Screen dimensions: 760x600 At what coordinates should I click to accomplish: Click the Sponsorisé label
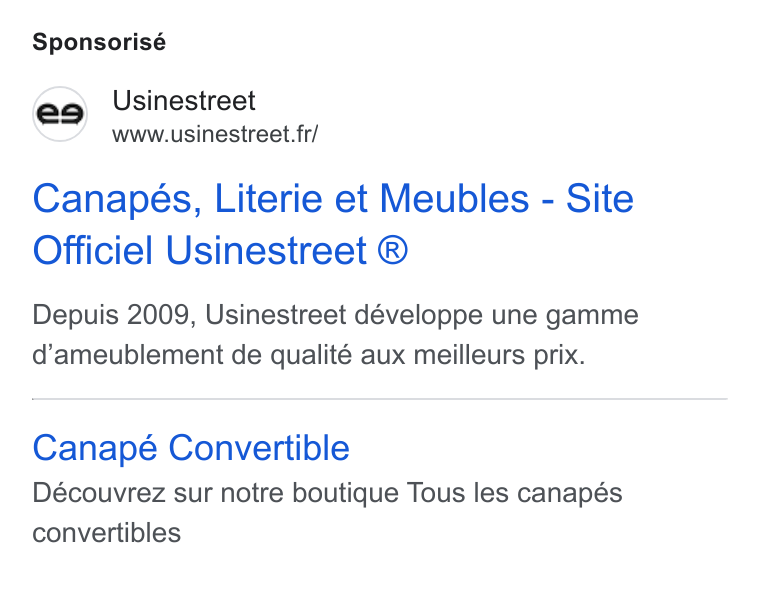click(99, 42)
